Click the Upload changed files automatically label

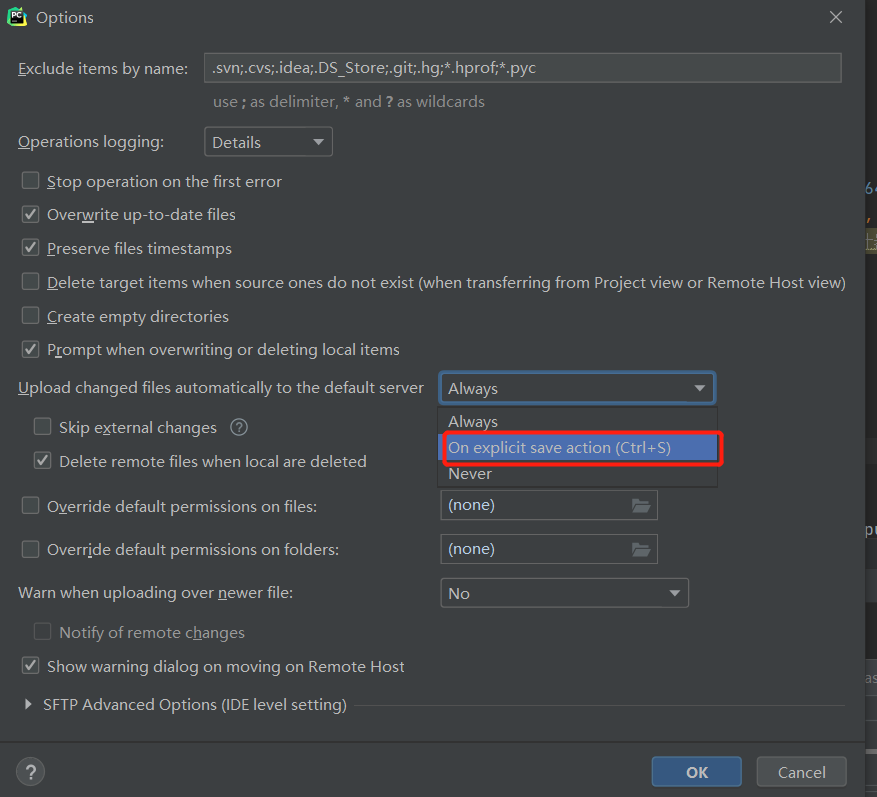pyautogui.click(x=221, y=388)
